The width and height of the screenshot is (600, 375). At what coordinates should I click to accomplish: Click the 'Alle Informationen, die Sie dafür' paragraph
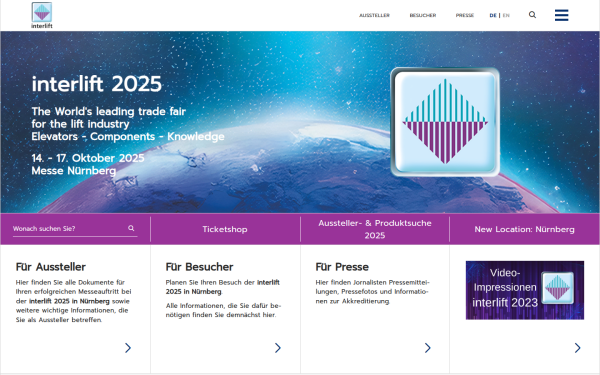(223, 310)
